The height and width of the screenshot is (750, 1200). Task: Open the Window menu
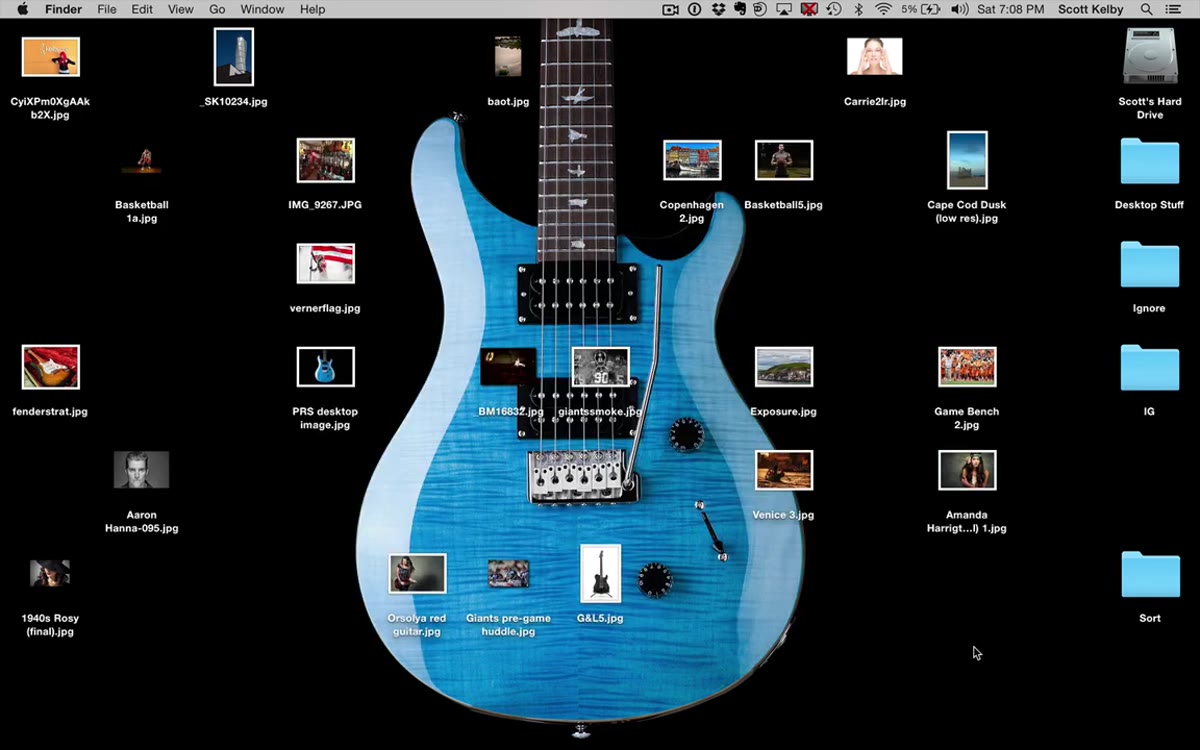(x=262, y=9)
